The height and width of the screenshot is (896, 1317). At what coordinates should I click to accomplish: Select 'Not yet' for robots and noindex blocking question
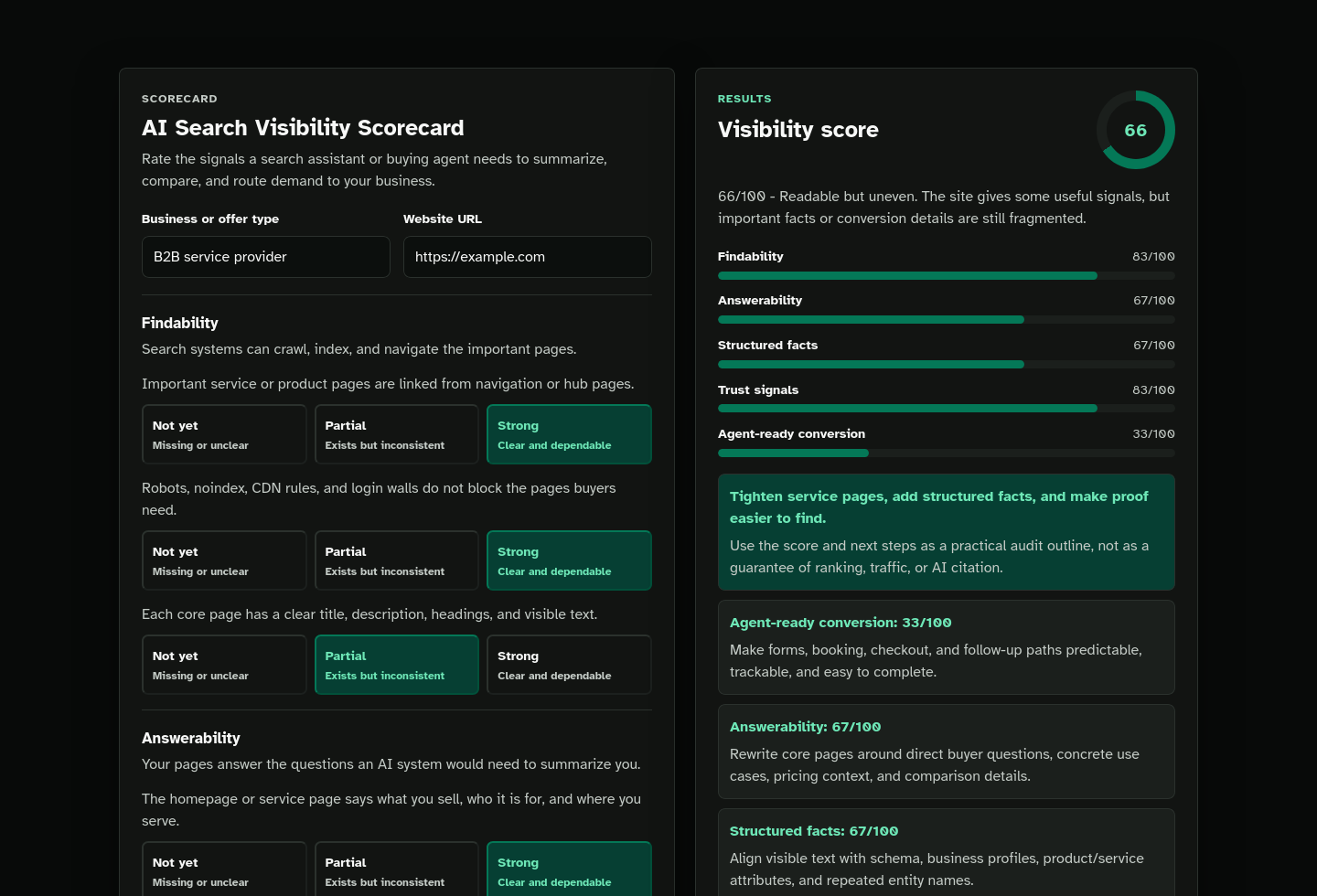[x=224, y=560]
